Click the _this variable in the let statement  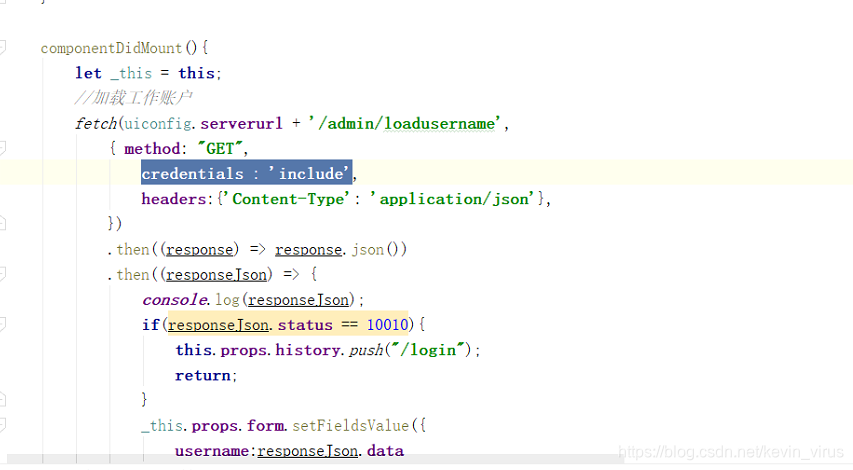[x=131, y=73]
